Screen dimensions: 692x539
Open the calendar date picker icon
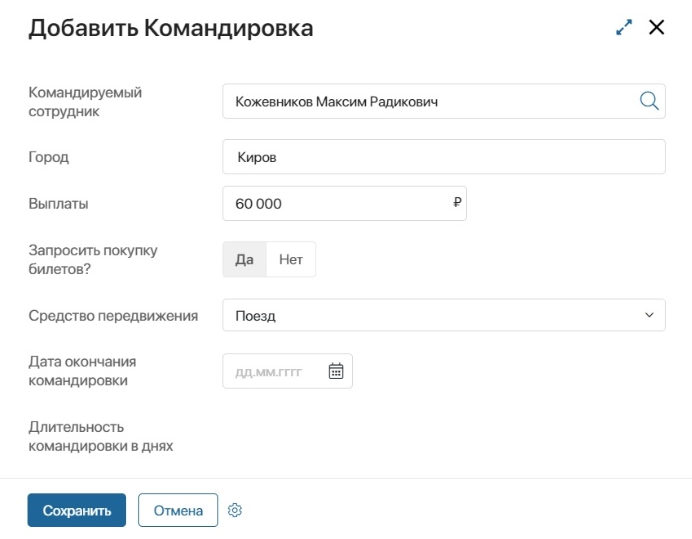pyautogui.click(x=336, y=371)
